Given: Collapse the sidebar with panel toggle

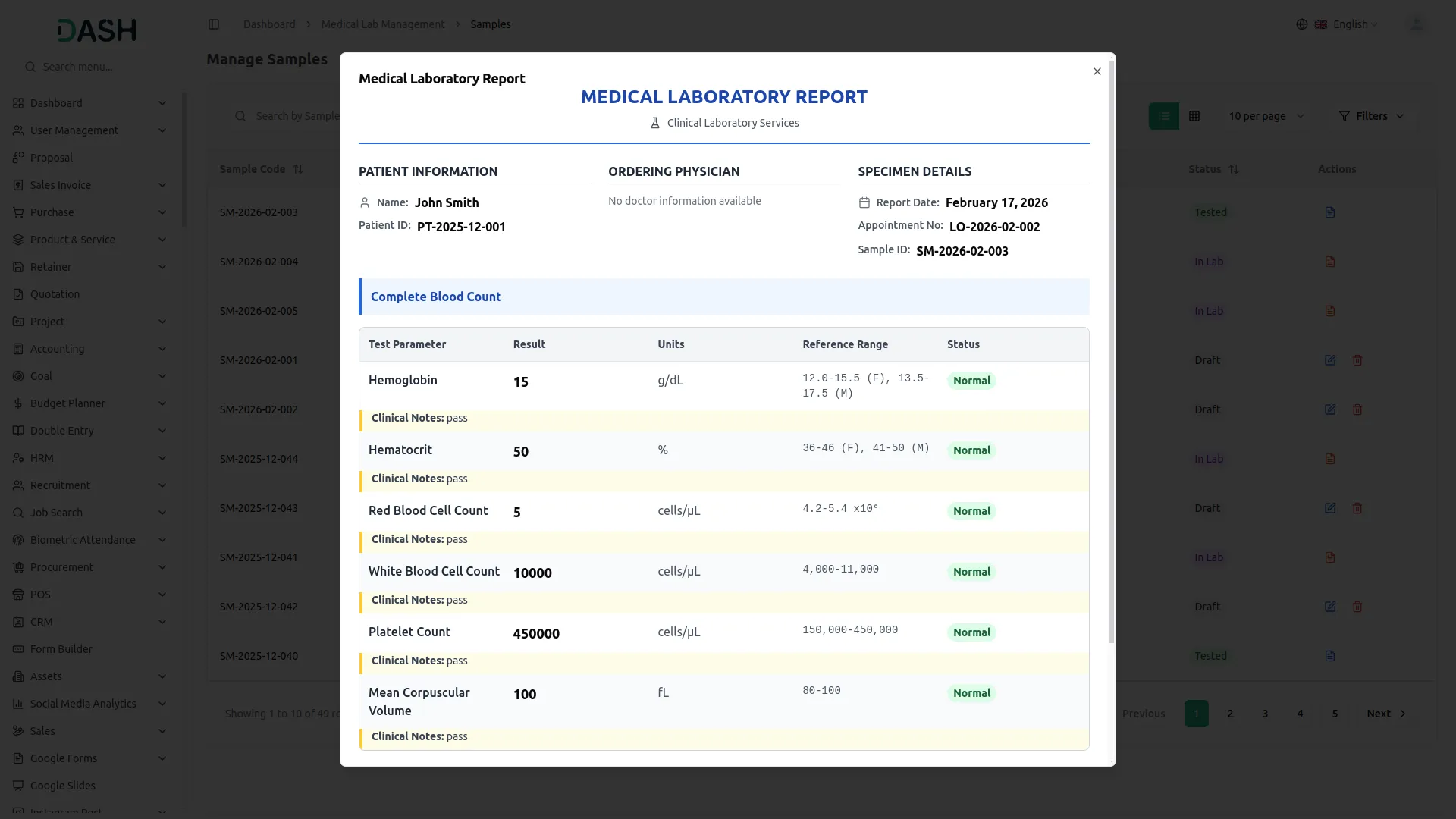Looking at the screenshot, I should point(214,24).
